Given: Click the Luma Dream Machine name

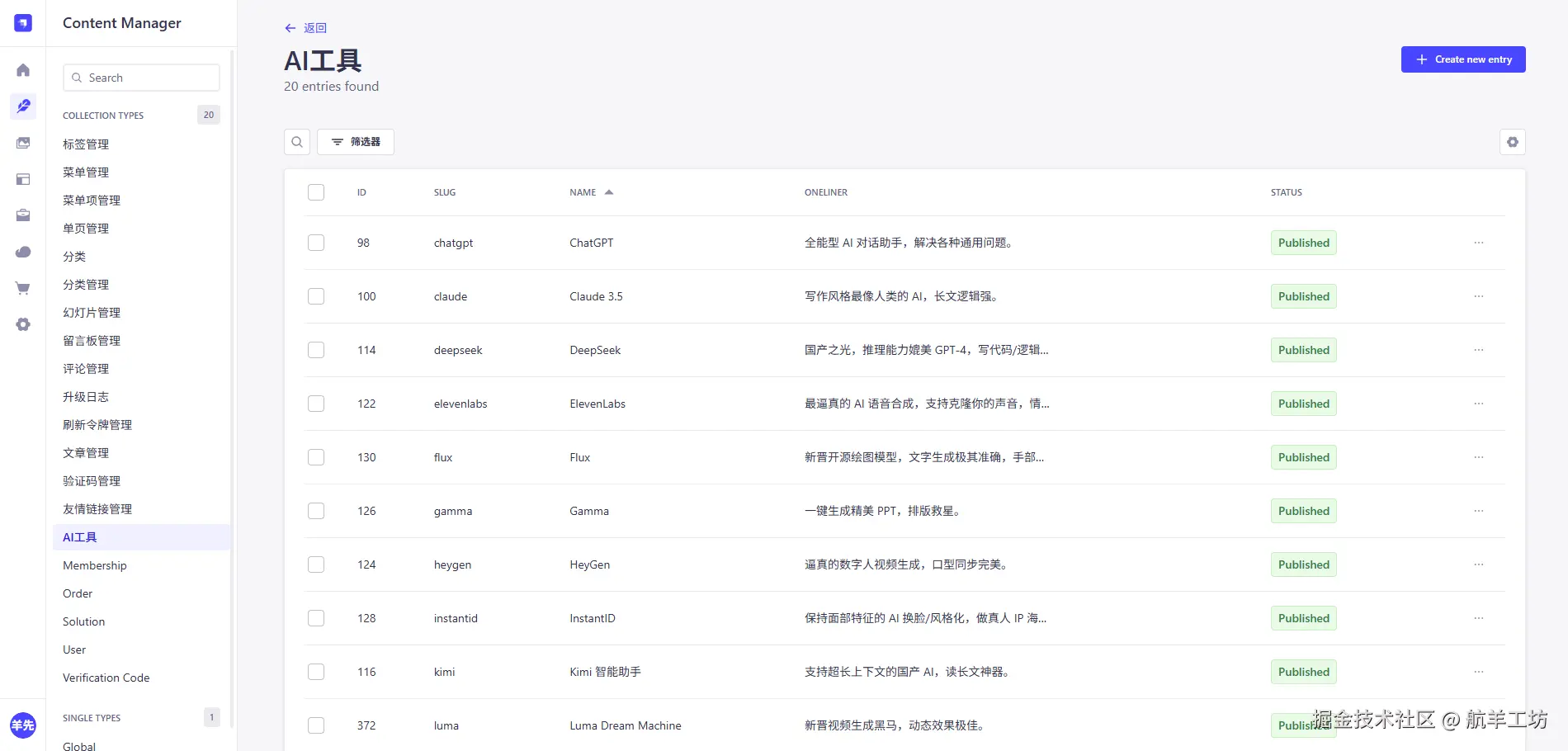Looking at the screenshot, I should coord(626,725).
